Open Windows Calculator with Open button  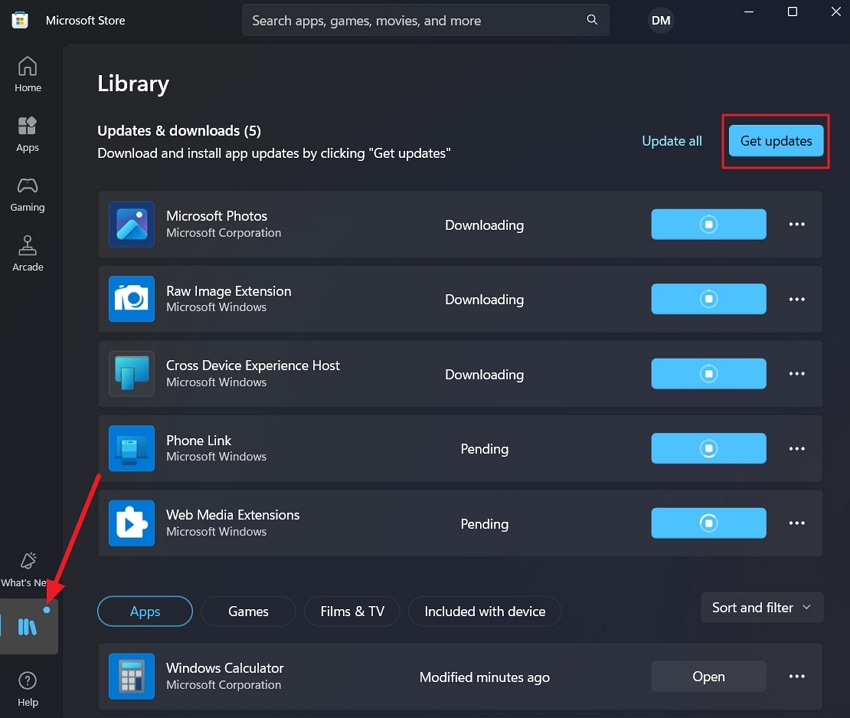[x=709, y=676]
